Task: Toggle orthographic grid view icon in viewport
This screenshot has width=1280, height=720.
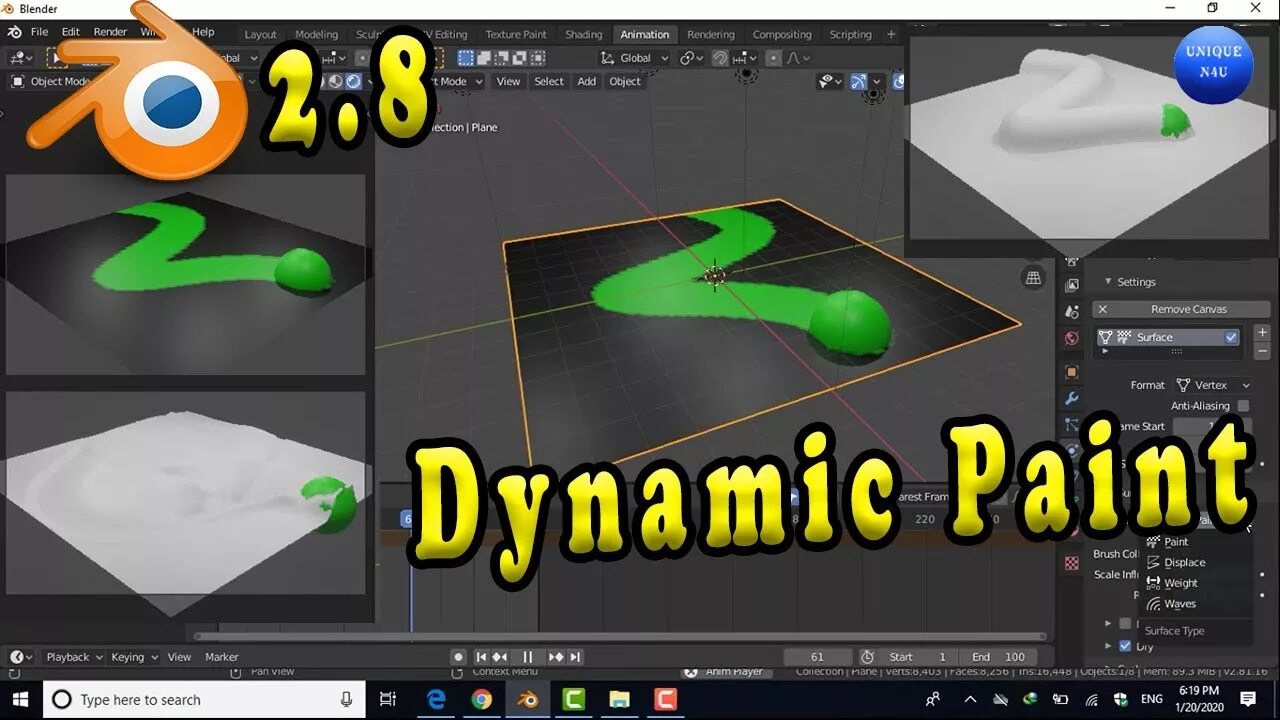Action: pyautogui.click(x=1033, y=277)
